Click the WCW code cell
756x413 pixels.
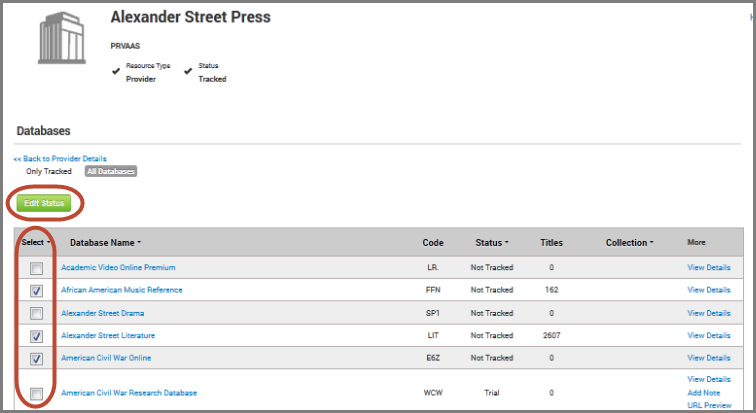coord(433,393)
